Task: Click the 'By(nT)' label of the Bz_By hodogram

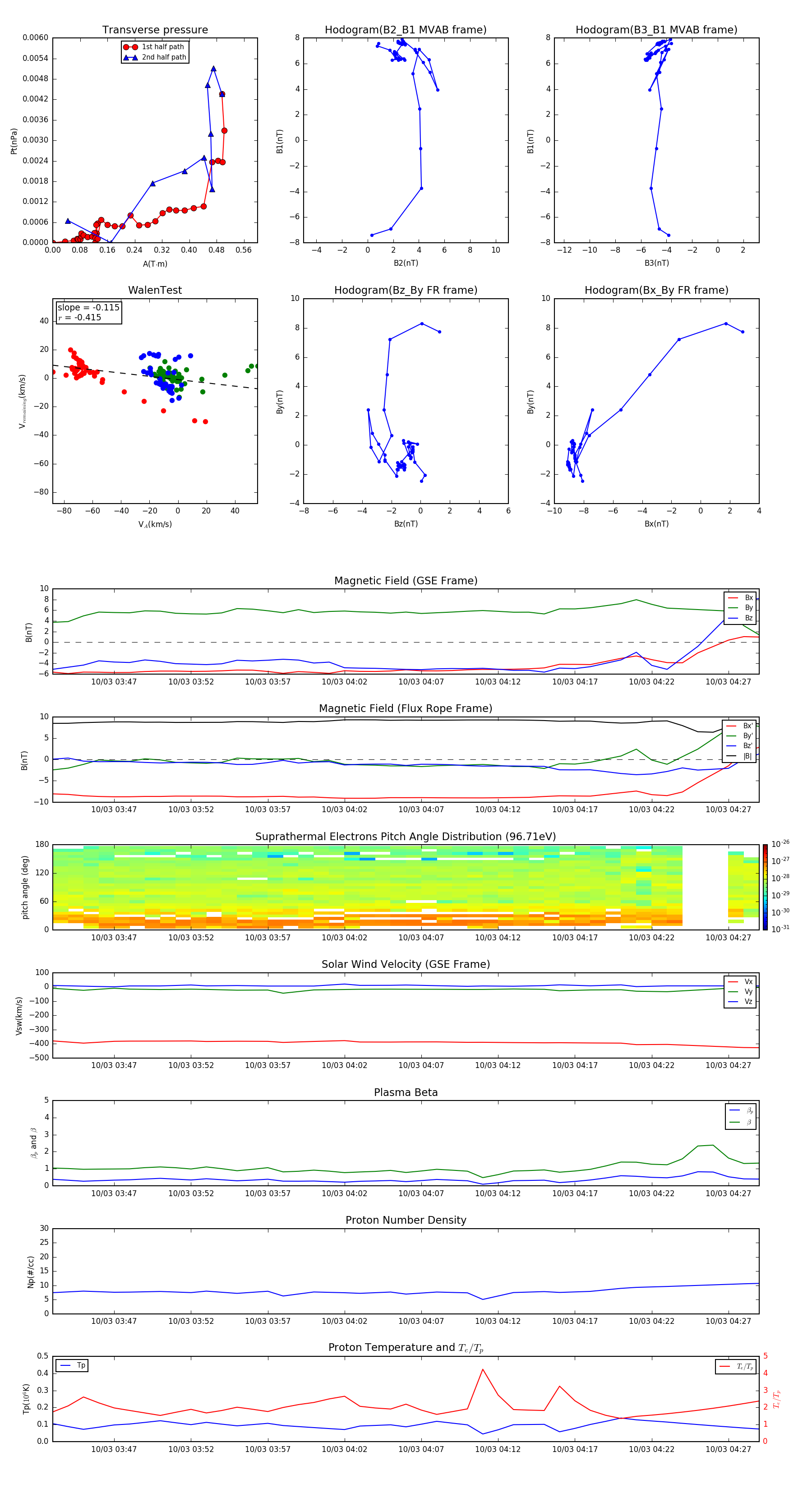Action: click(x=280, y=402)
